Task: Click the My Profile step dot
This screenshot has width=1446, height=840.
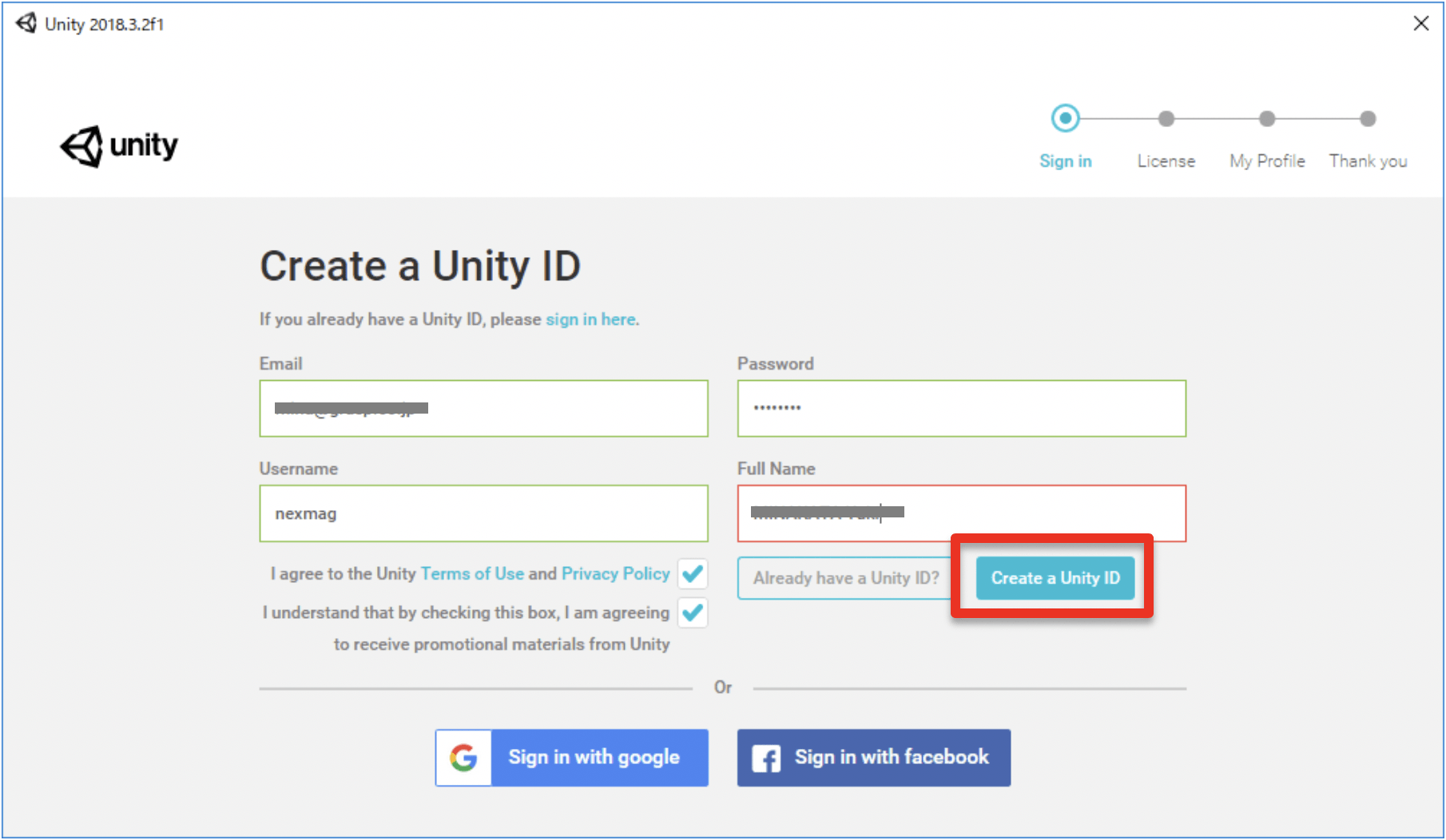Action: click(x=1267, y=119)
